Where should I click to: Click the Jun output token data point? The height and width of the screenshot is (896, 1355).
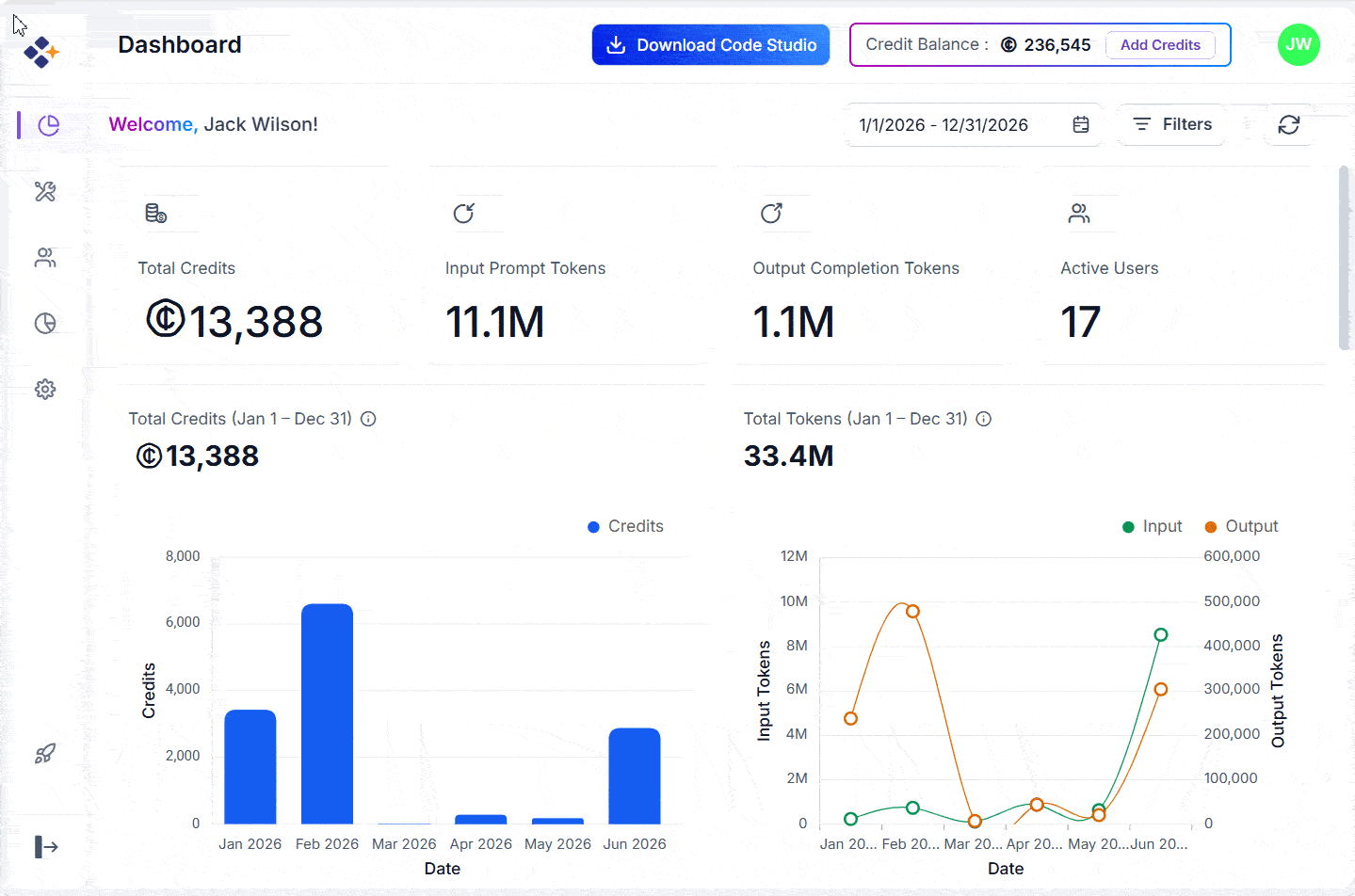1161,690
